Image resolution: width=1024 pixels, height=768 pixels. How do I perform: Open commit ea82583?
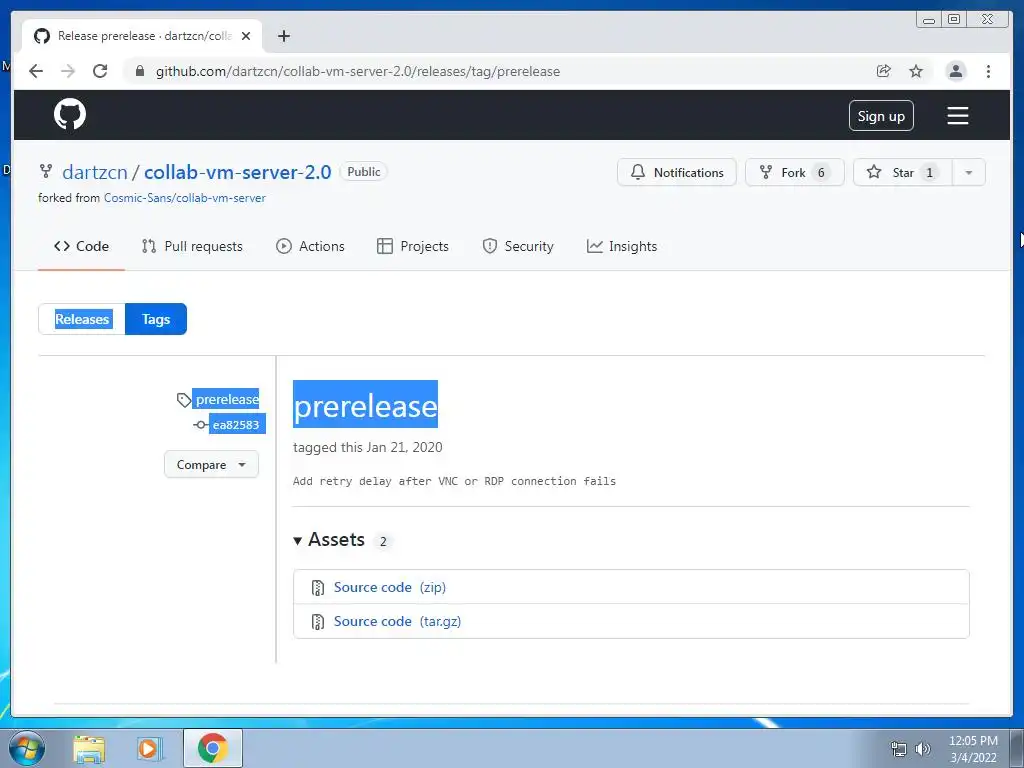pos(236,425)
